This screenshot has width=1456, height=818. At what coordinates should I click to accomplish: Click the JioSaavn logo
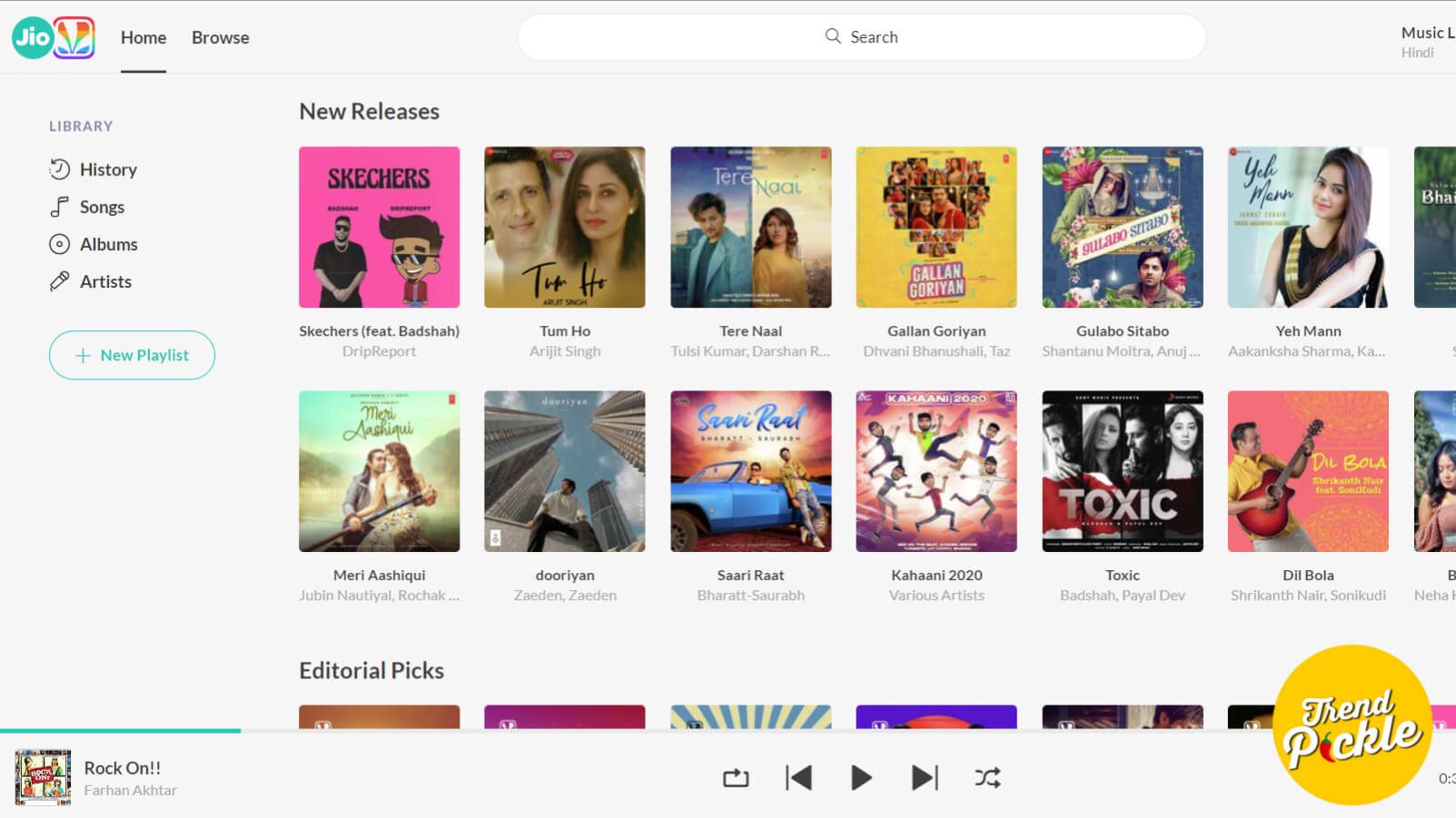pyautogui.click(x=54, y=37)
